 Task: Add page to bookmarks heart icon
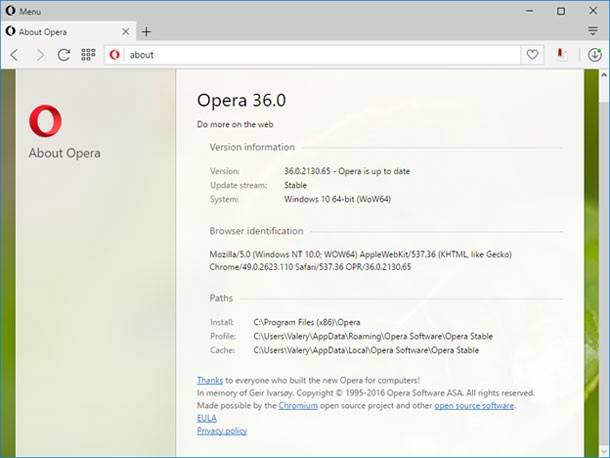pos(532,54)
